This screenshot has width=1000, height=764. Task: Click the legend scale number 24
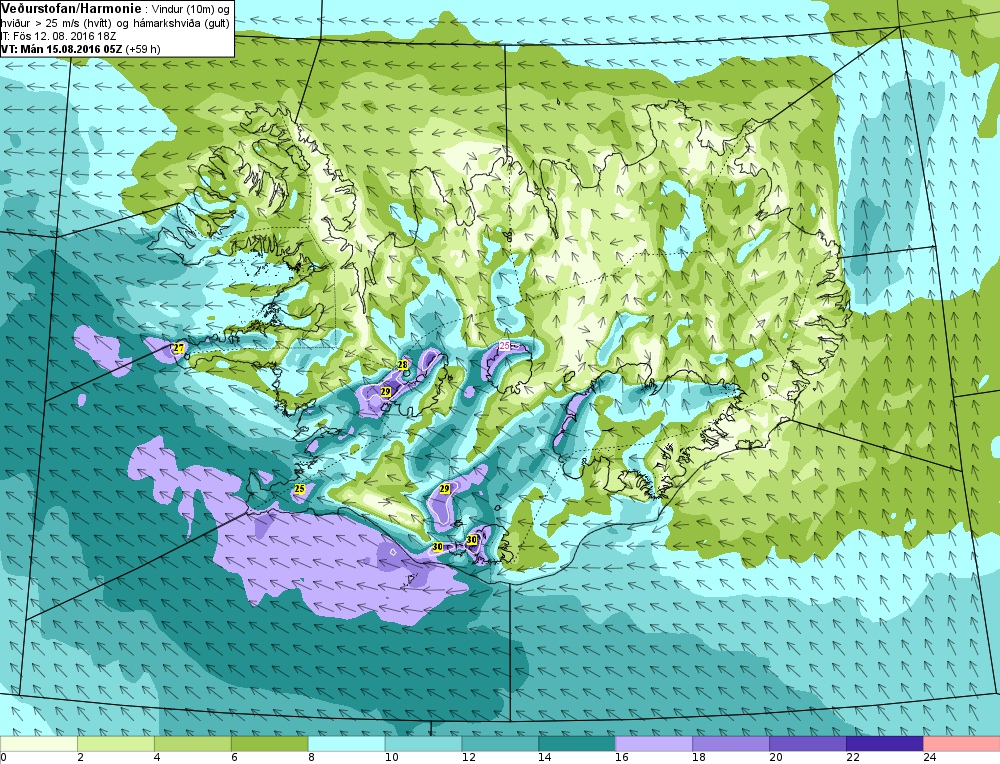pos(930,758)
